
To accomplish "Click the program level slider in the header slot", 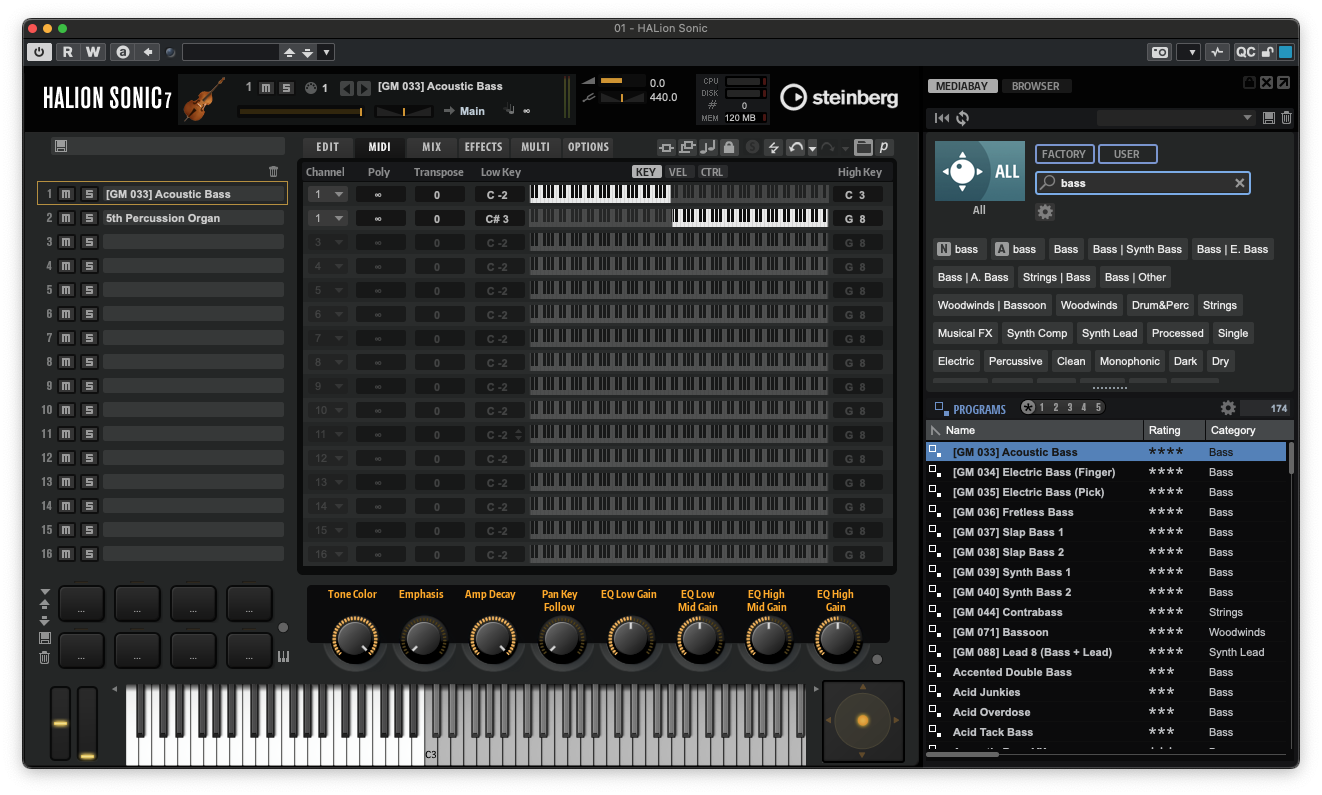I will coord(302,112).
